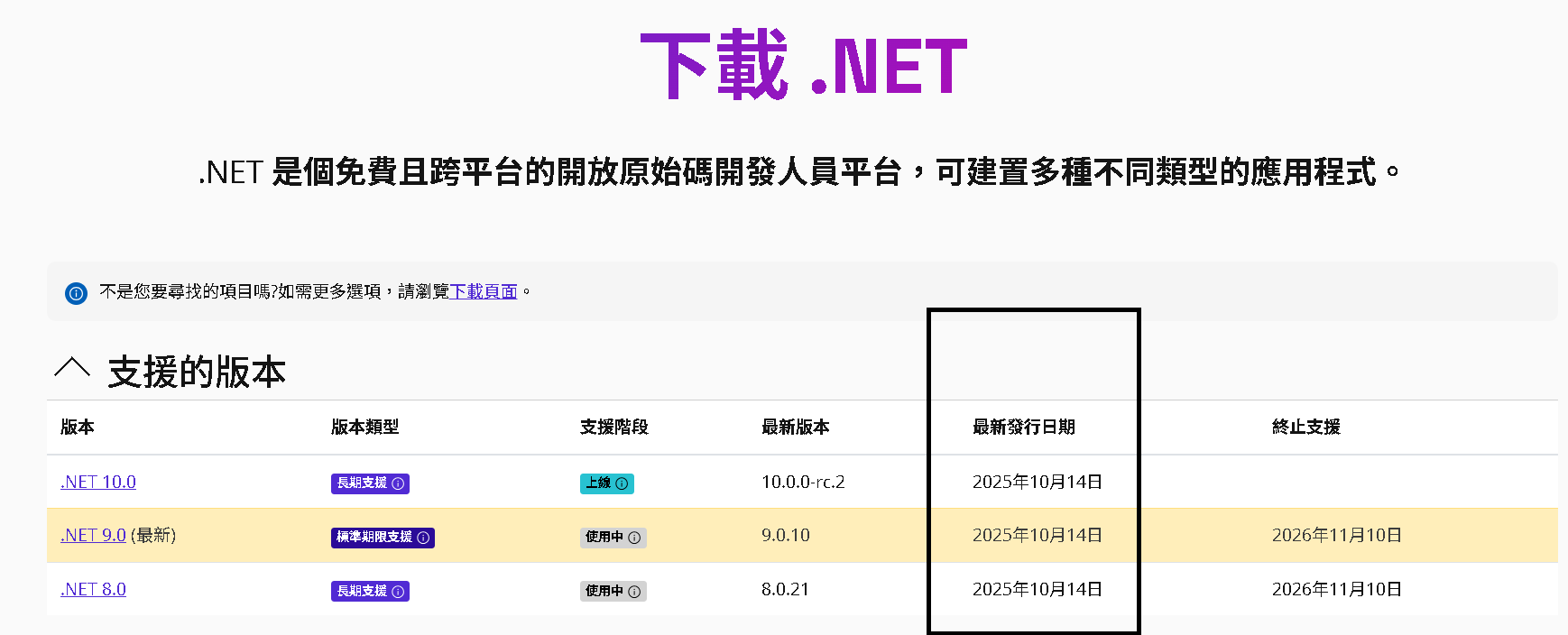1568x635 pixels.
Task: Open the .NET 8.0 version link
Action: click(x=93, y=589)
